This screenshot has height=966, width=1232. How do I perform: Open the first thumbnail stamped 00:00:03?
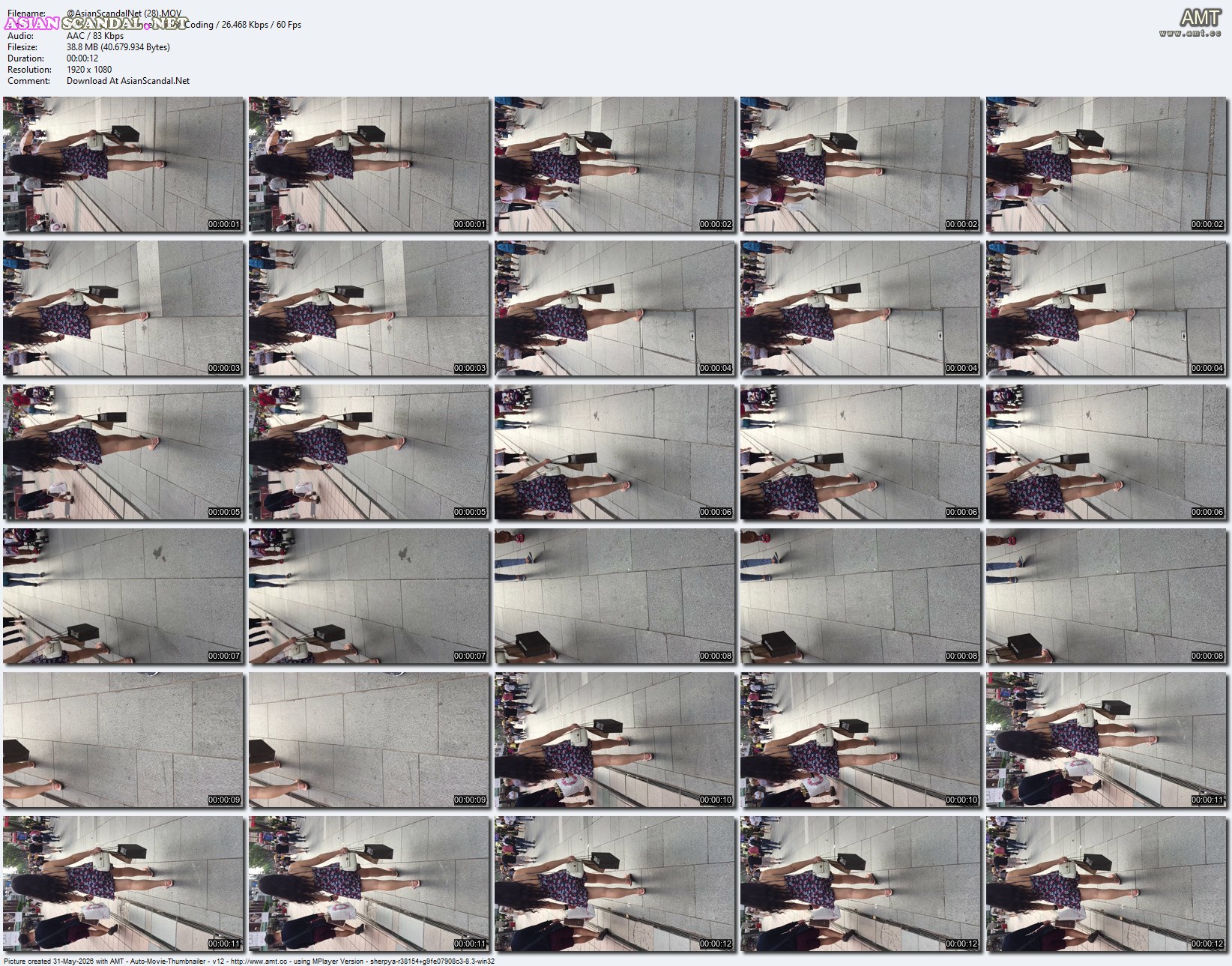point(124,308)
